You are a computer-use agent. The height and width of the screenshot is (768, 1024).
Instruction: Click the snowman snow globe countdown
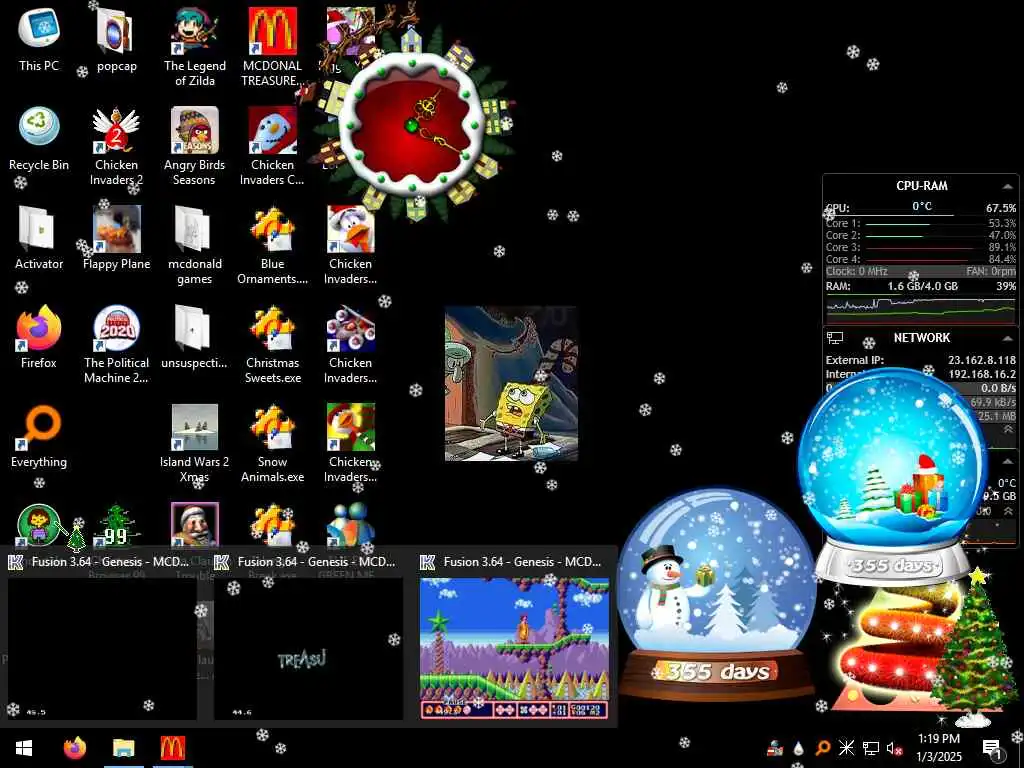pyautogui.click(x=716, y=594)
